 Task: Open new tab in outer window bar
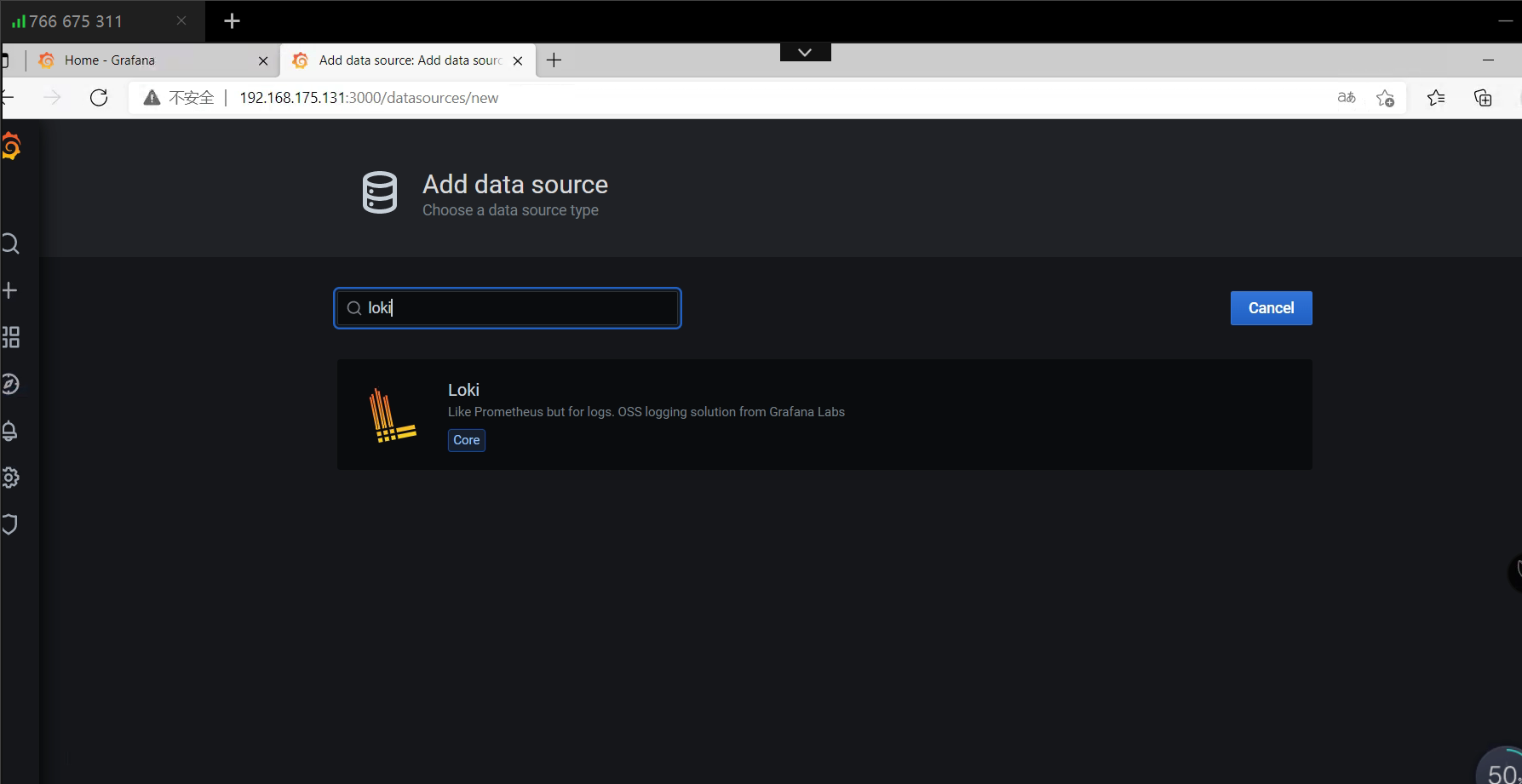point(232,20)
